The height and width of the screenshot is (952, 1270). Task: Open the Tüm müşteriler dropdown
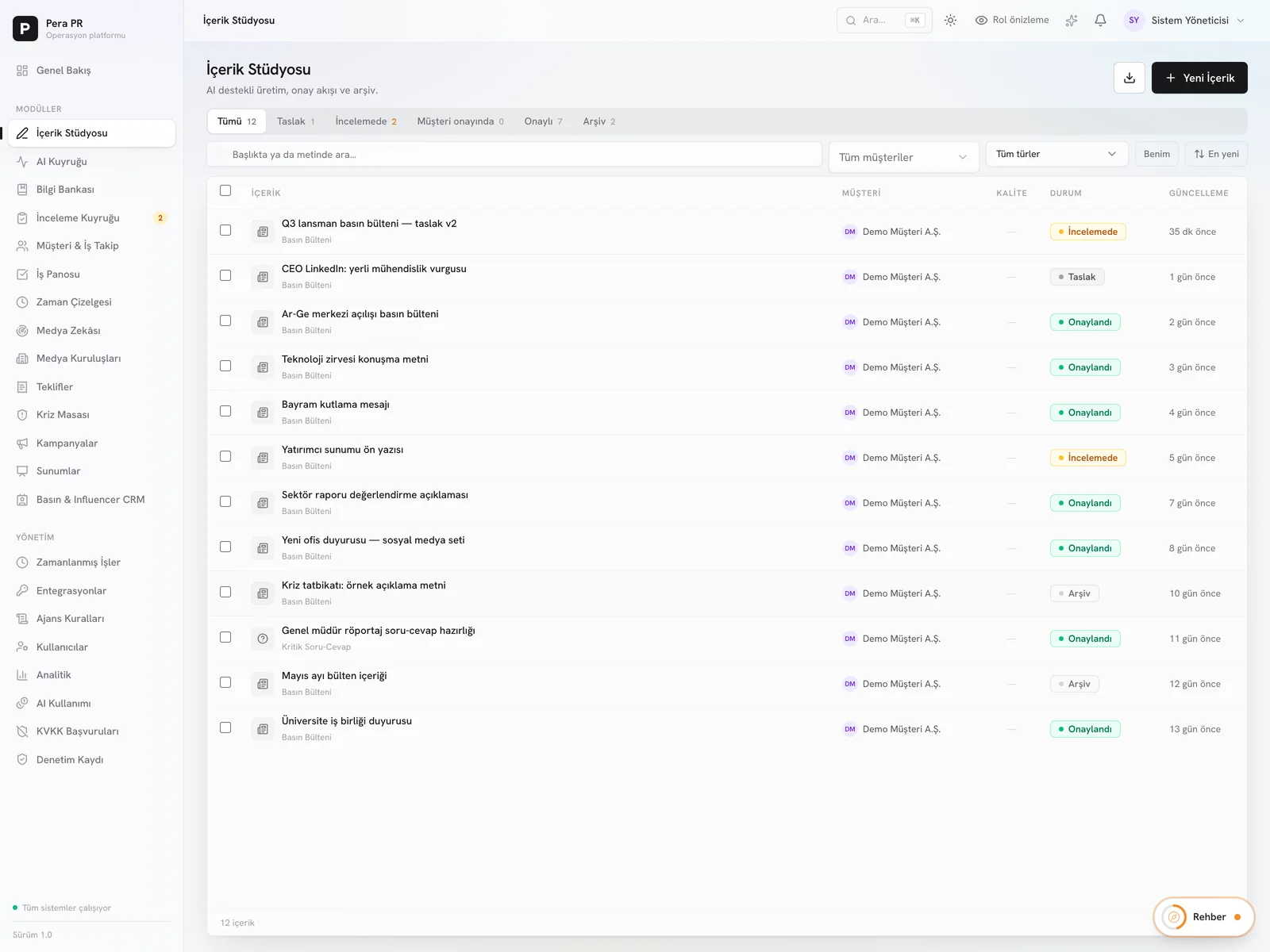(902, 157)
